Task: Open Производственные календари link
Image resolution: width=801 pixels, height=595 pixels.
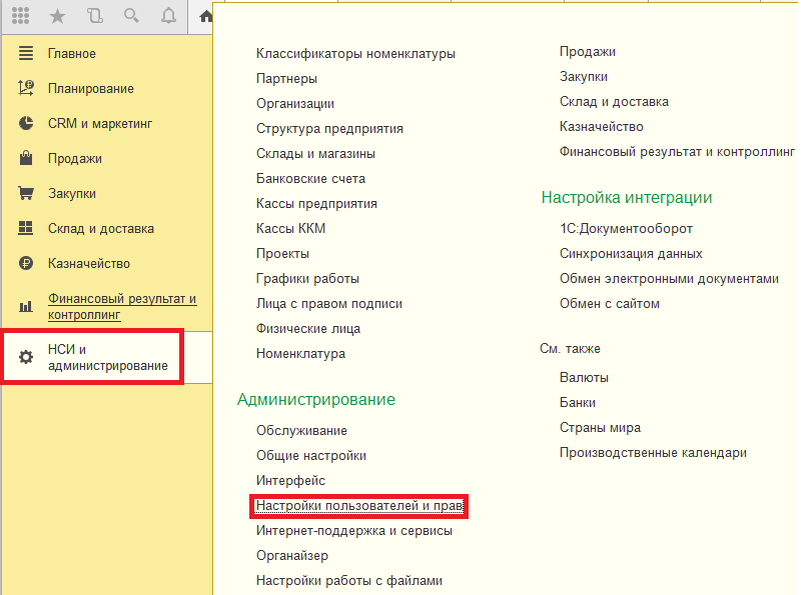Action: click(x=653, y=453)
